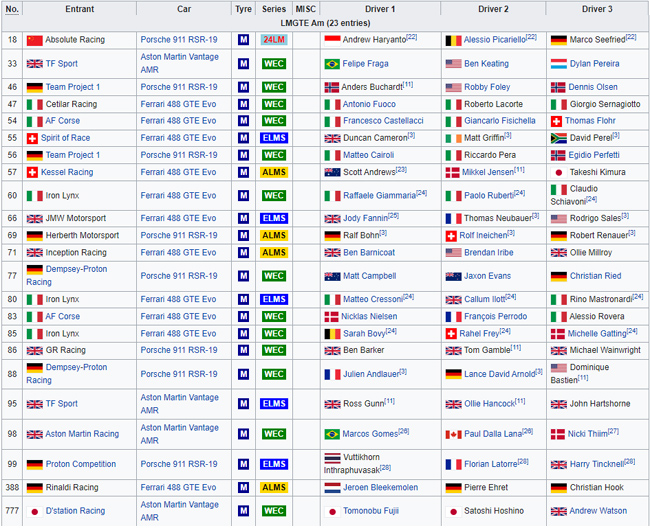The height and width of the screenshot is (528, 650).
Task: Open the Porsche 911 RSR-19 link in row 18
Action: click(x=179, y=40)
